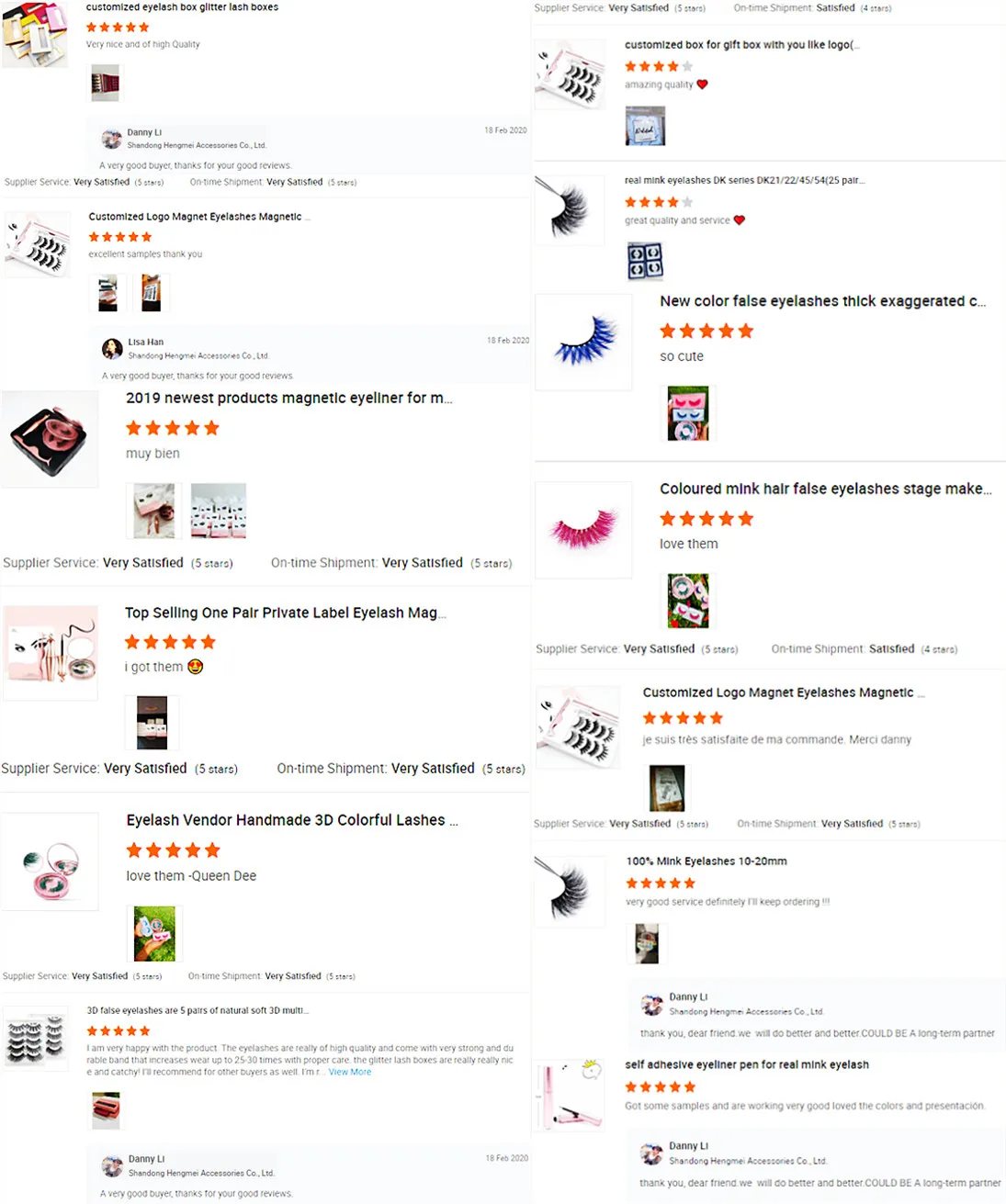Open Eyelash Vendor Handmade 3D Colorful Lashes title

(x=292, y=820)
